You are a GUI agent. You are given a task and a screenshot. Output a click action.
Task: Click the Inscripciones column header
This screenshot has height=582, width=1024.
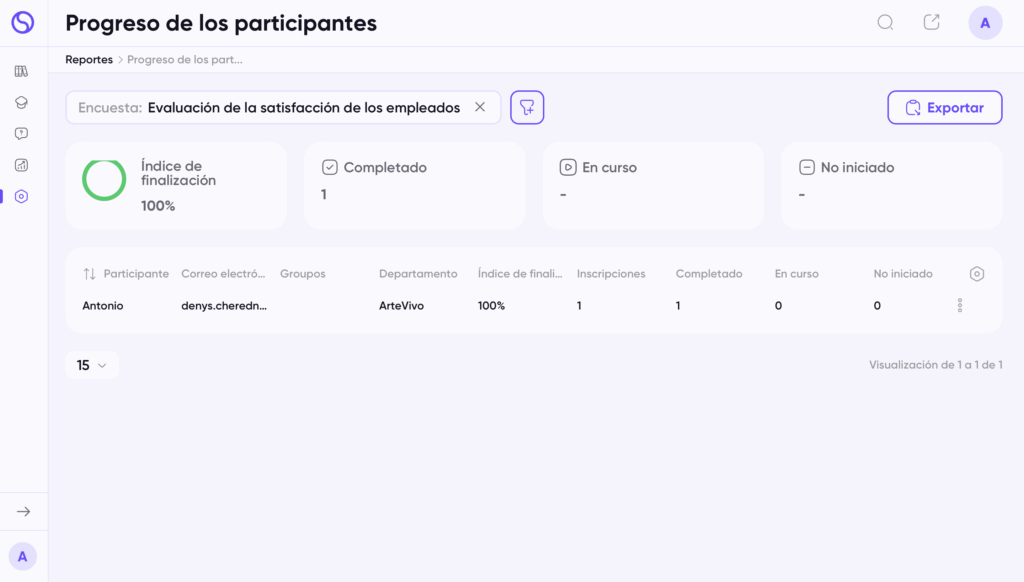(x=611, y=274)
